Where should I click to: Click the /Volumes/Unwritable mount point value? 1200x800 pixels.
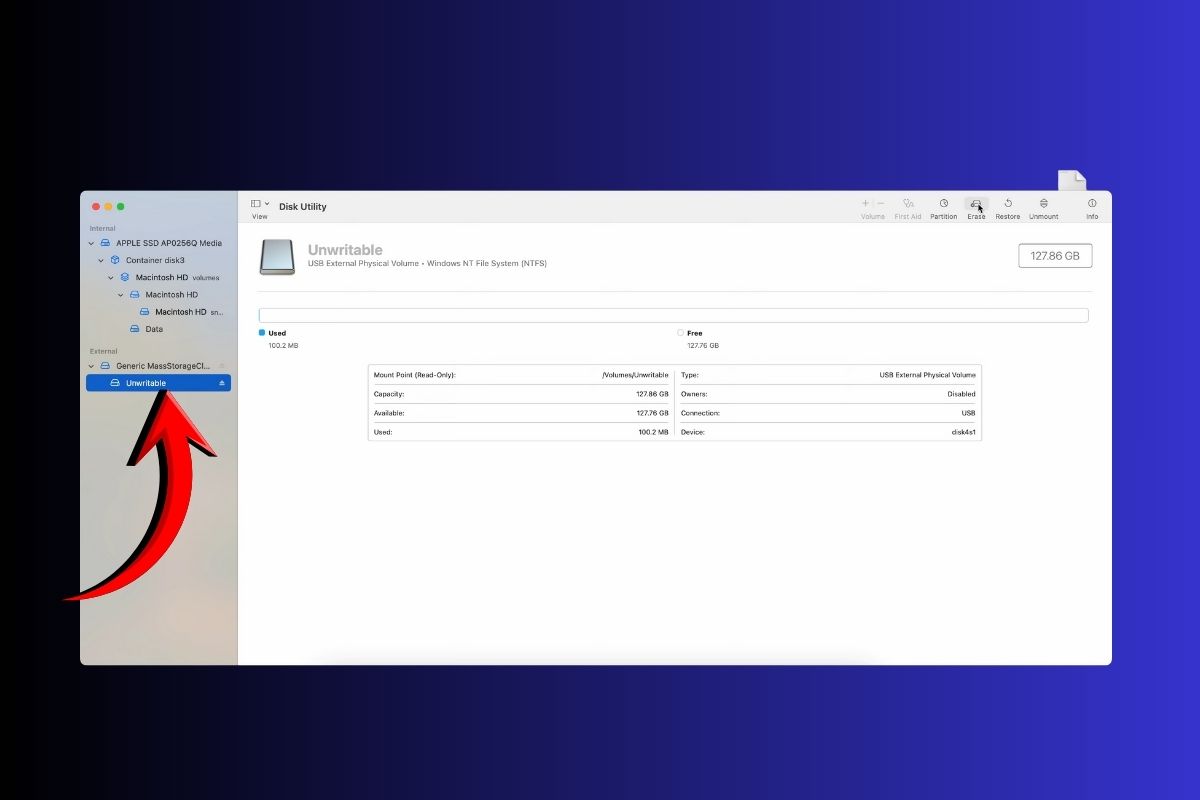635,375
